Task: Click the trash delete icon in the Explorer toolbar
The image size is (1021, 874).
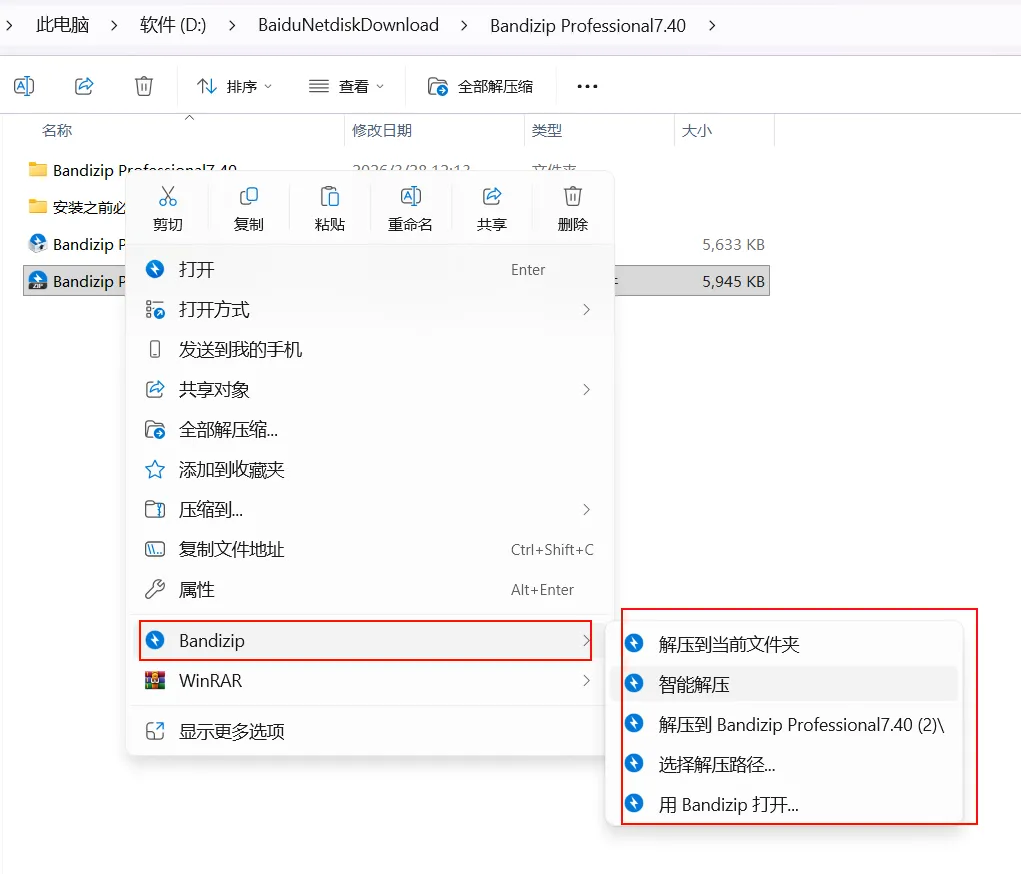Action: (x=144, y=86)
